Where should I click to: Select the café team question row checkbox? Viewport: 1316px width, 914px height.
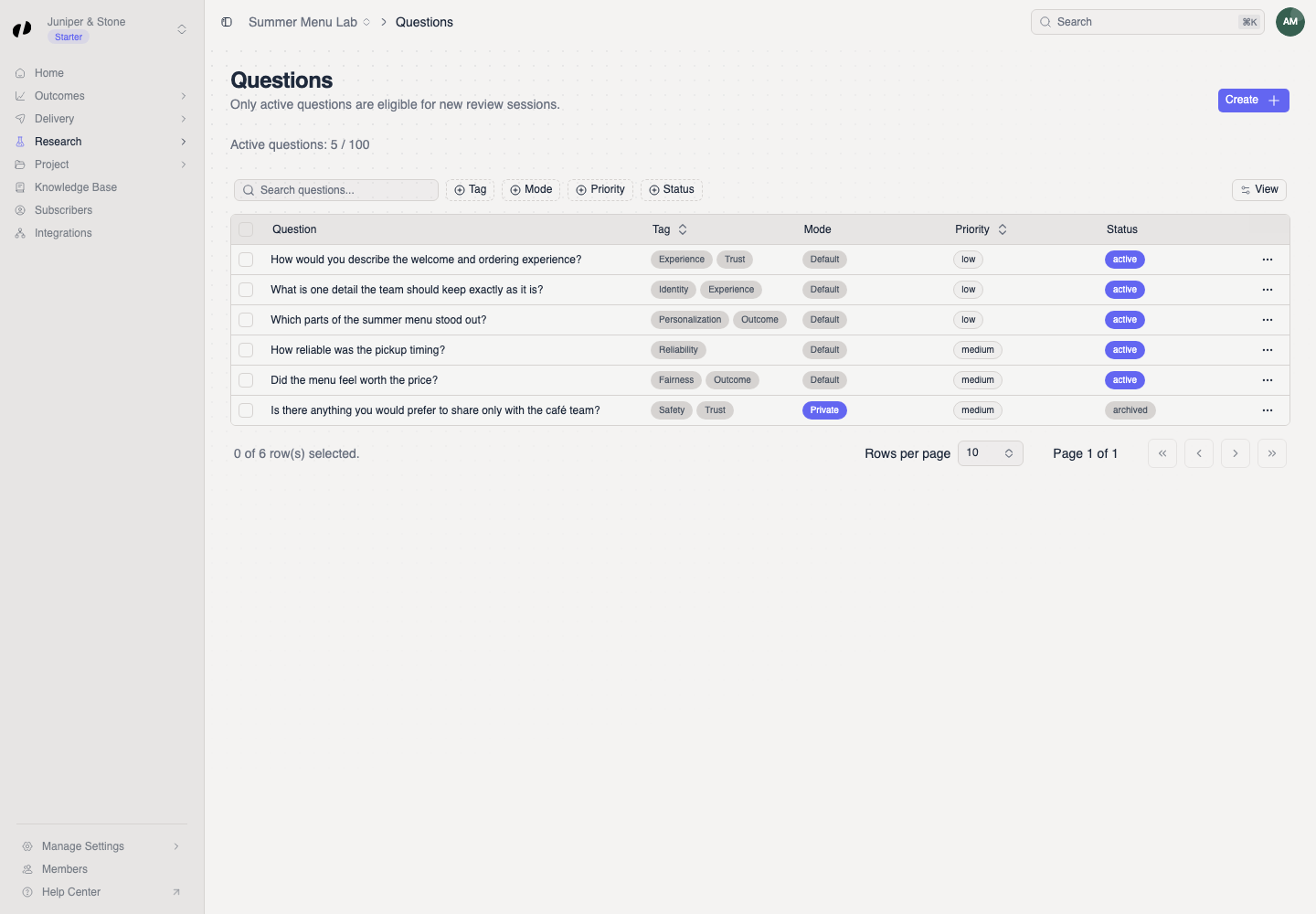[246, 410]
